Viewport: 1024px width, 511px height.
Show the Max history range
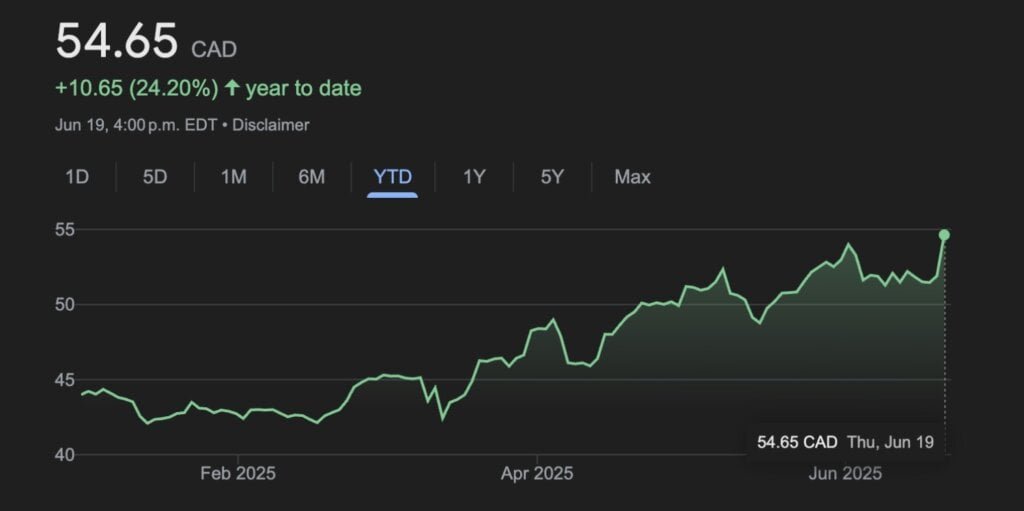(x=632, y=177)
